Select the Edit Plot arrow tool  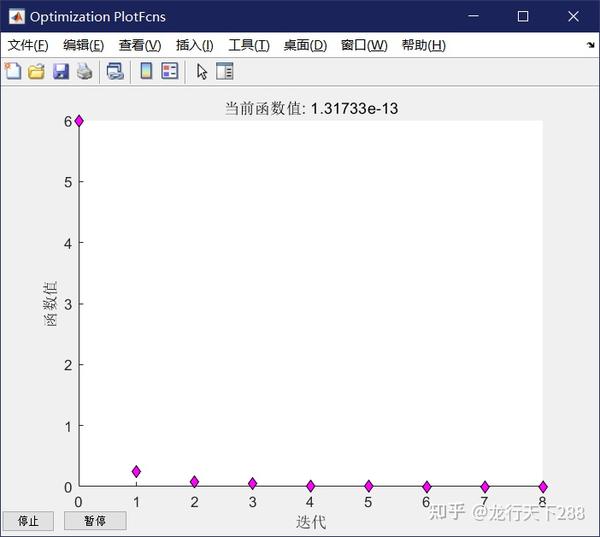pyautogui.click(x=202, y=72)
